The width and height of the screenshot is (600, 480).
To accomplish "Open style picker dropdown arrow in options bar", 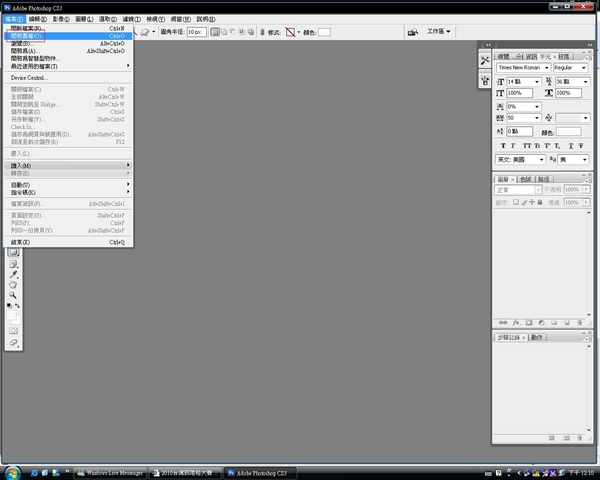I will click(299, 32).
